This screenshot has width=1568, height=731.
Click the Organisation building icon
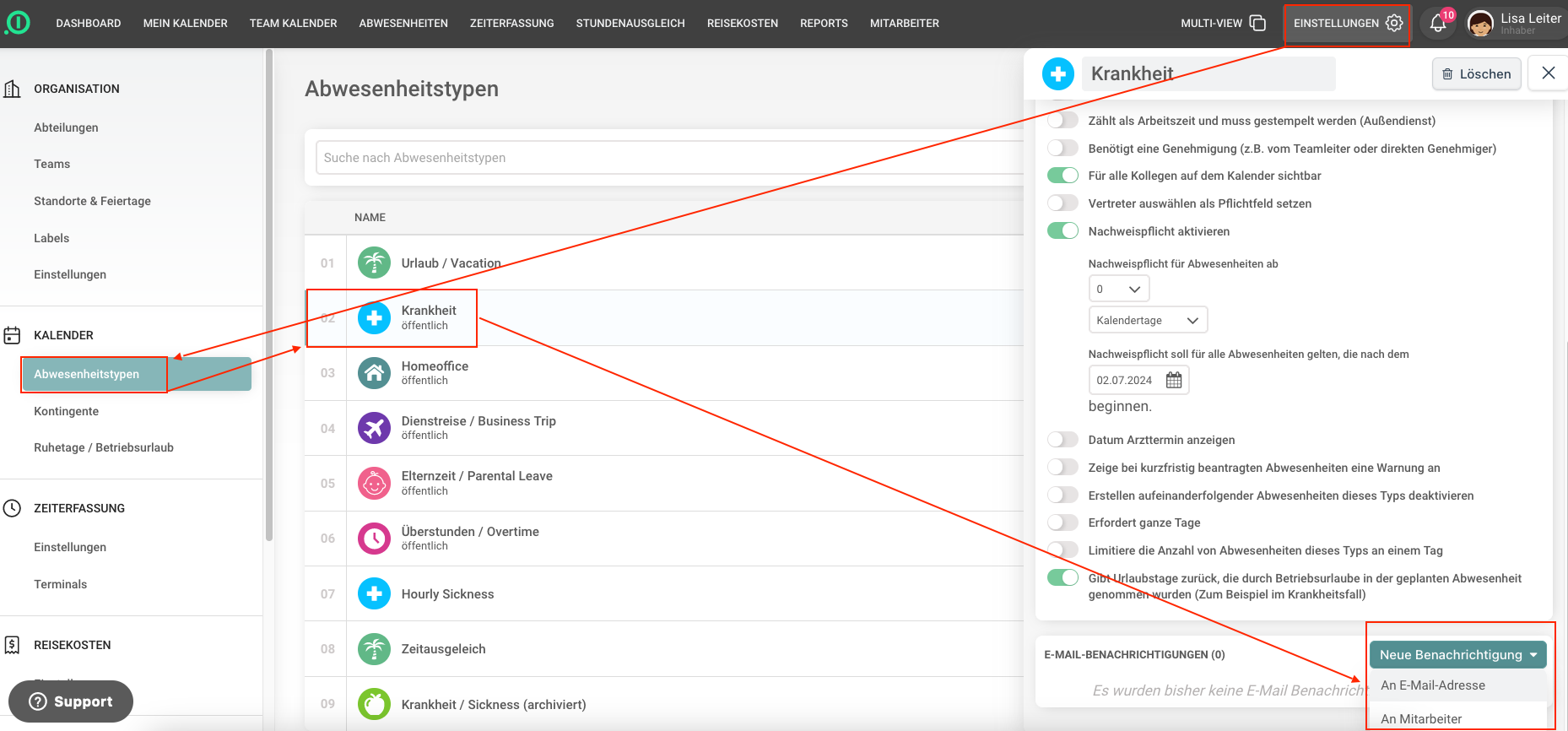tap(12, 89)
